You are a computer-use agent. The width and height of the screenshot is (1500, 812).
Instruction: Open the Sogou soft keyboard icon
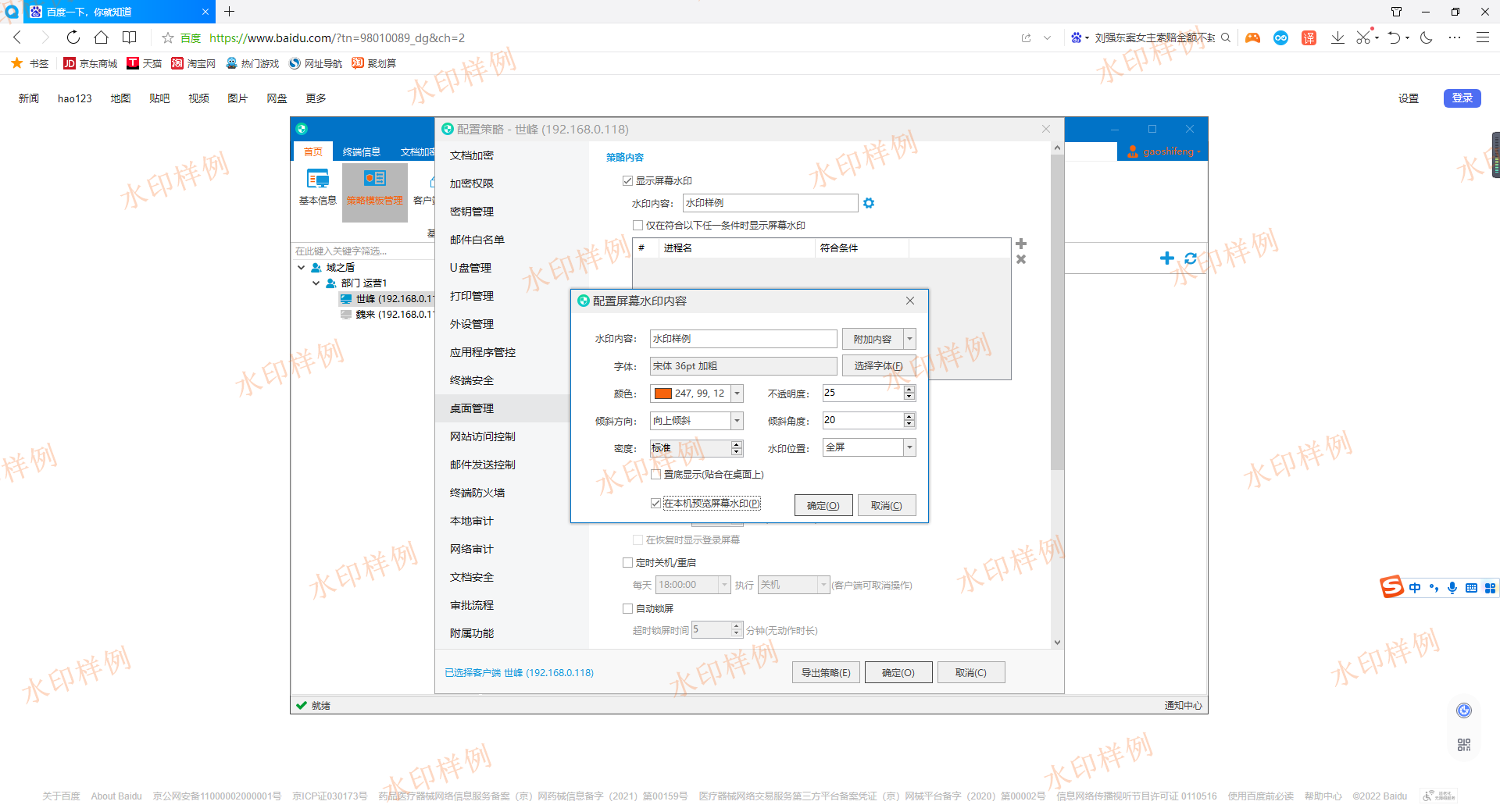pos(1471,588)
